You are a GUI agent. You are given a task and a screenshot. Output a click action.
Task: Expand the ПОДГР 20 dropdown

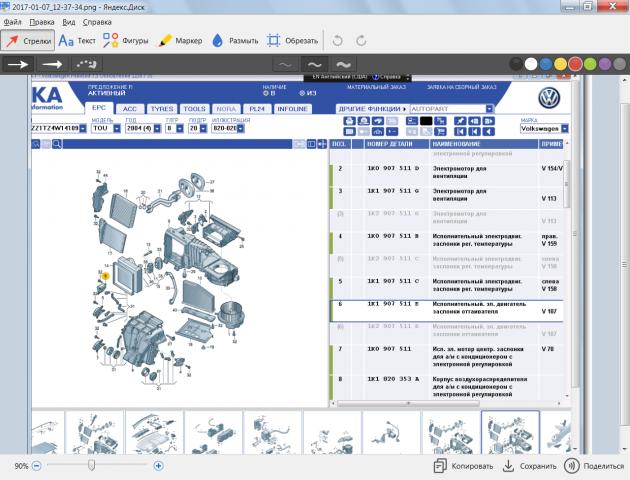[x=203, y=129]
